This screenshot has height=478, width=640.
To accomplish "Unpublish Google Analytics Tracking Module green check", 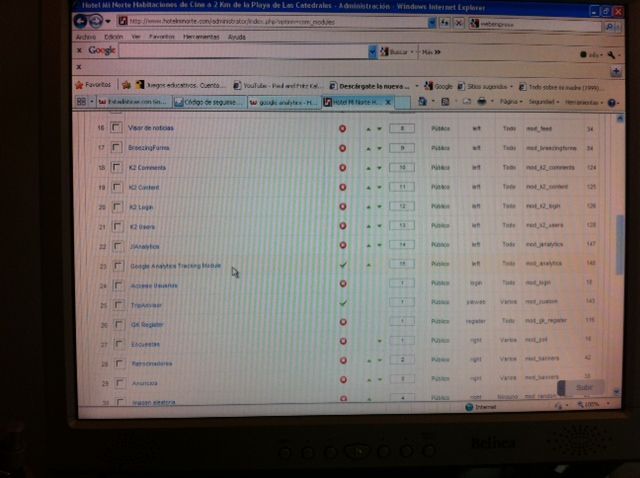I will (343, 265).
